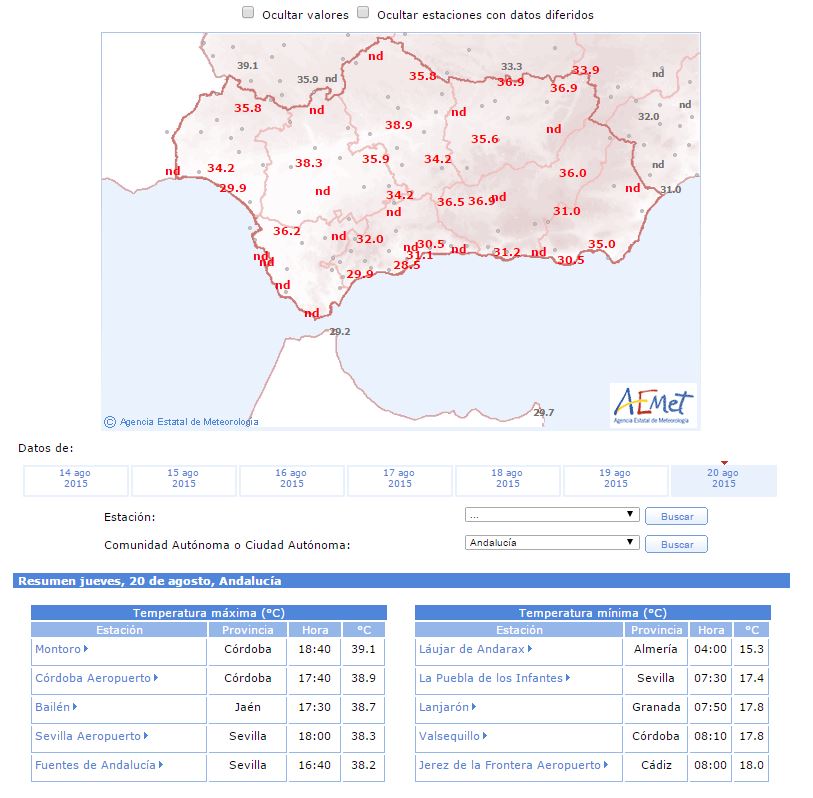Image resolution: width=813 pixels, height=798 pixels.
Task: Enable the Ocultar valores checkbox
Action: coord(249,14)
